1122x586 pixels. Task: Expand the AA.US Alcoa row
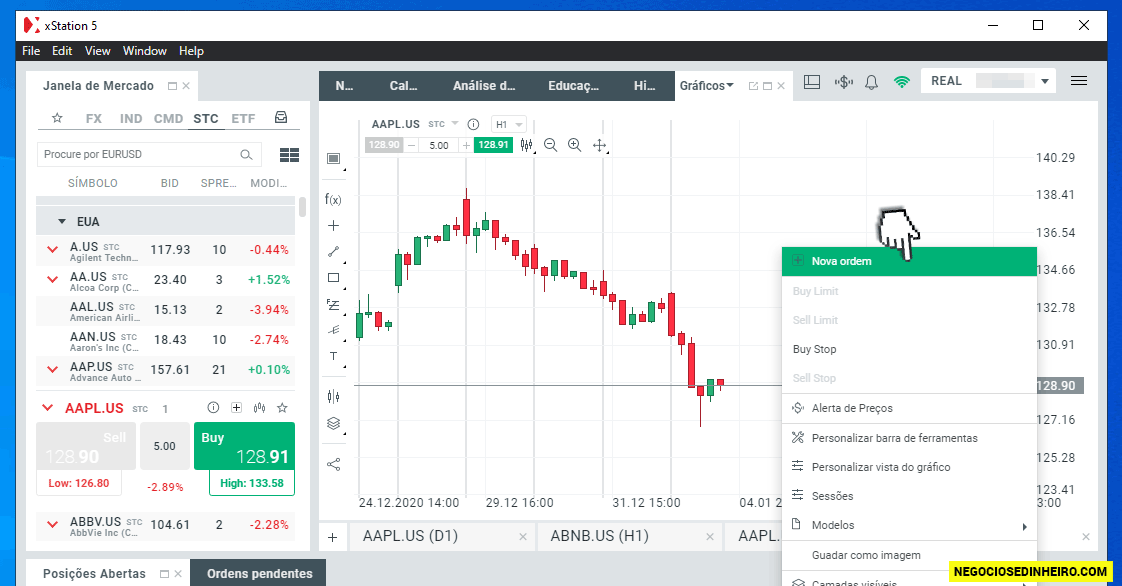pyautogui.click(x=52, y=280)
